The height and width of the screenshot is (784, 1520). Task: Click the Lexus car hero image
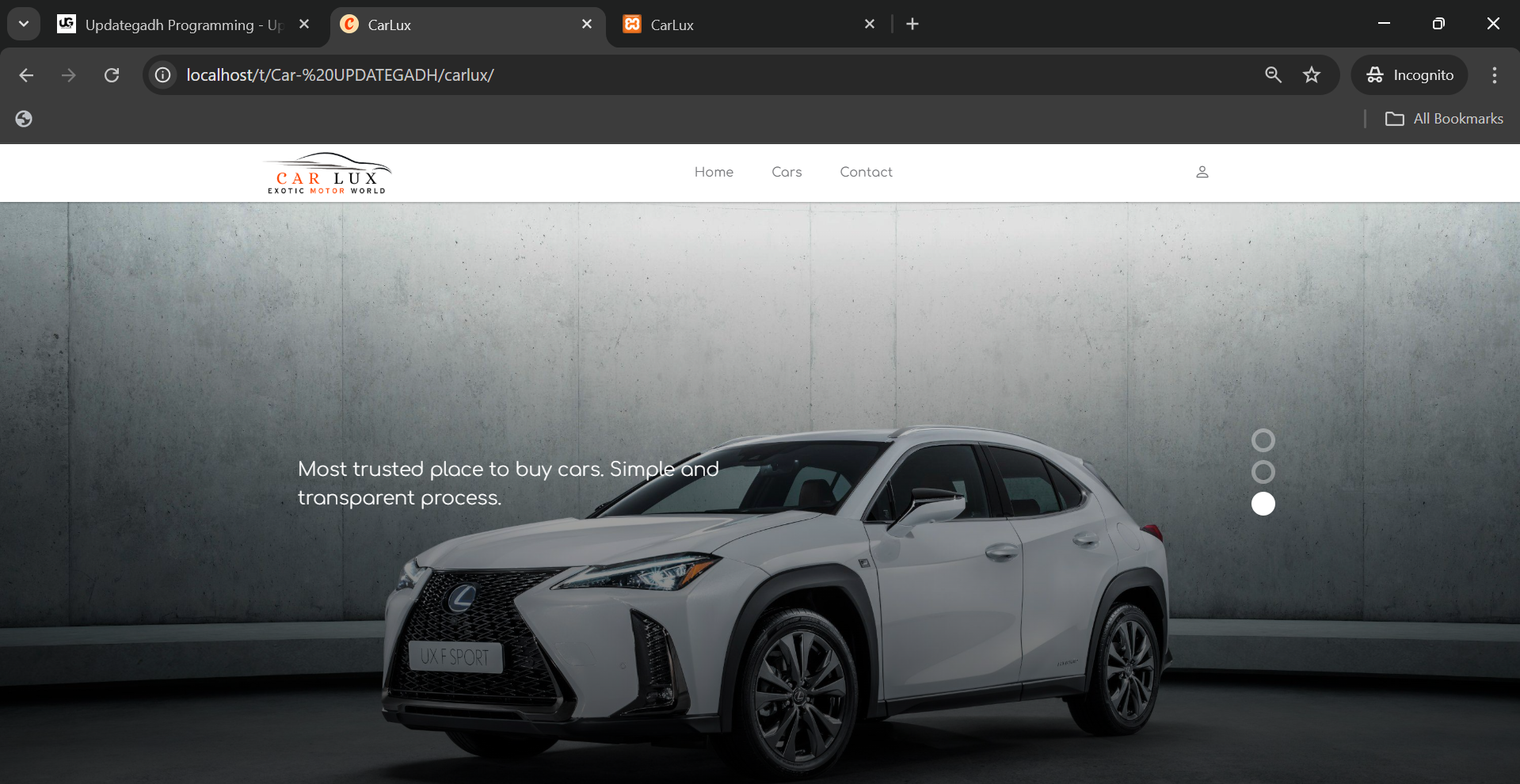pos(776,602)
